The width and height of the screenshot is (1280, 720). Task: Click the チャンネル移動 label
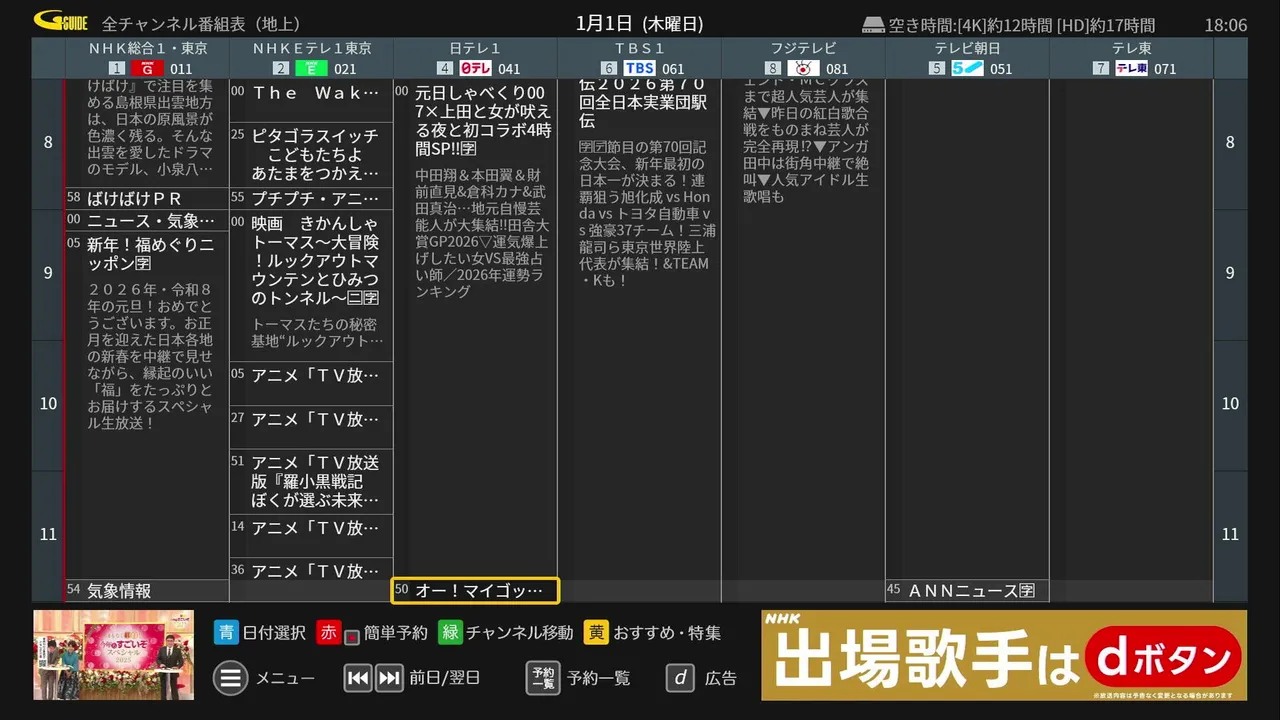(x=520, y=632)
